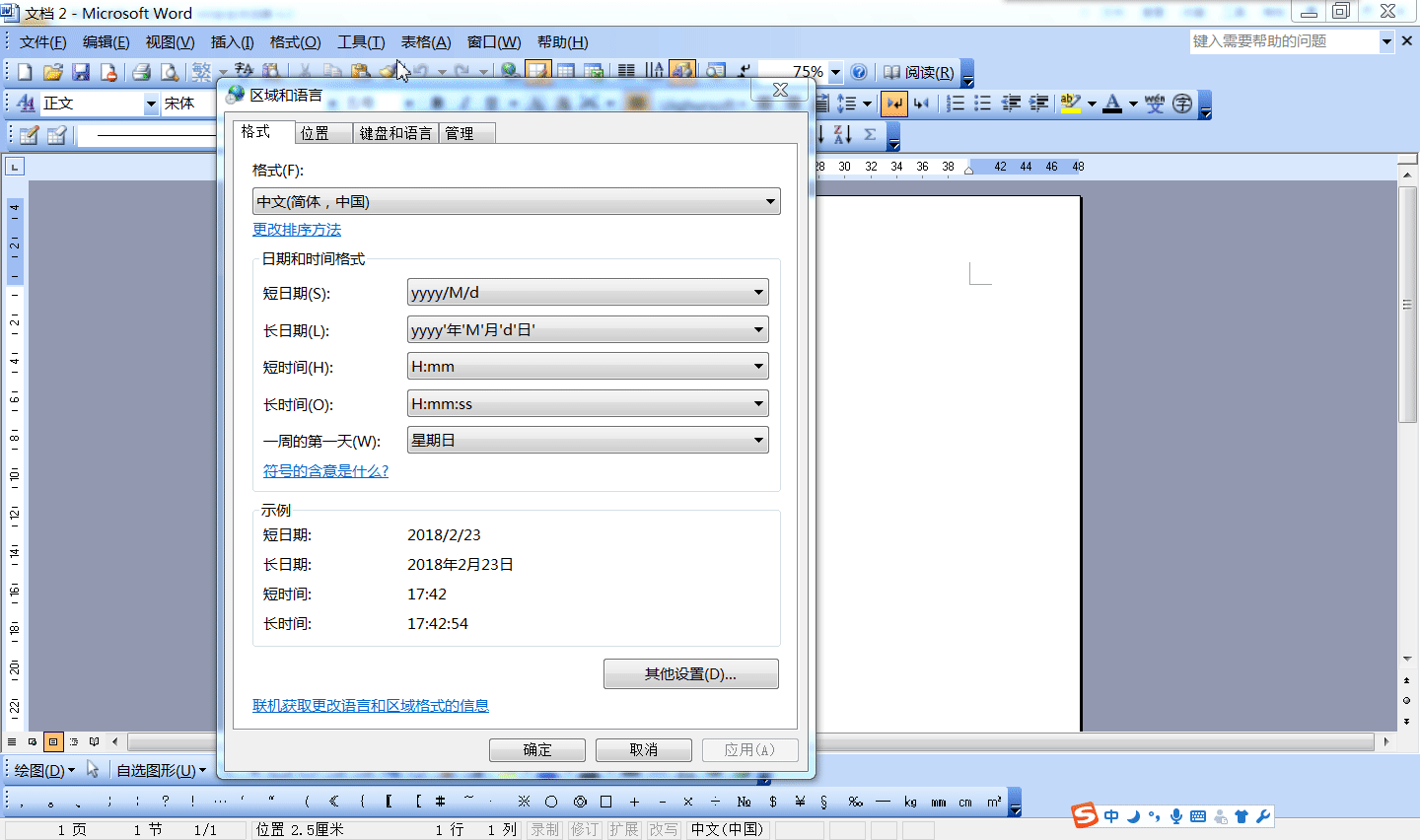
Task: Open the 文件(F) menu
Action: point(42,42)
